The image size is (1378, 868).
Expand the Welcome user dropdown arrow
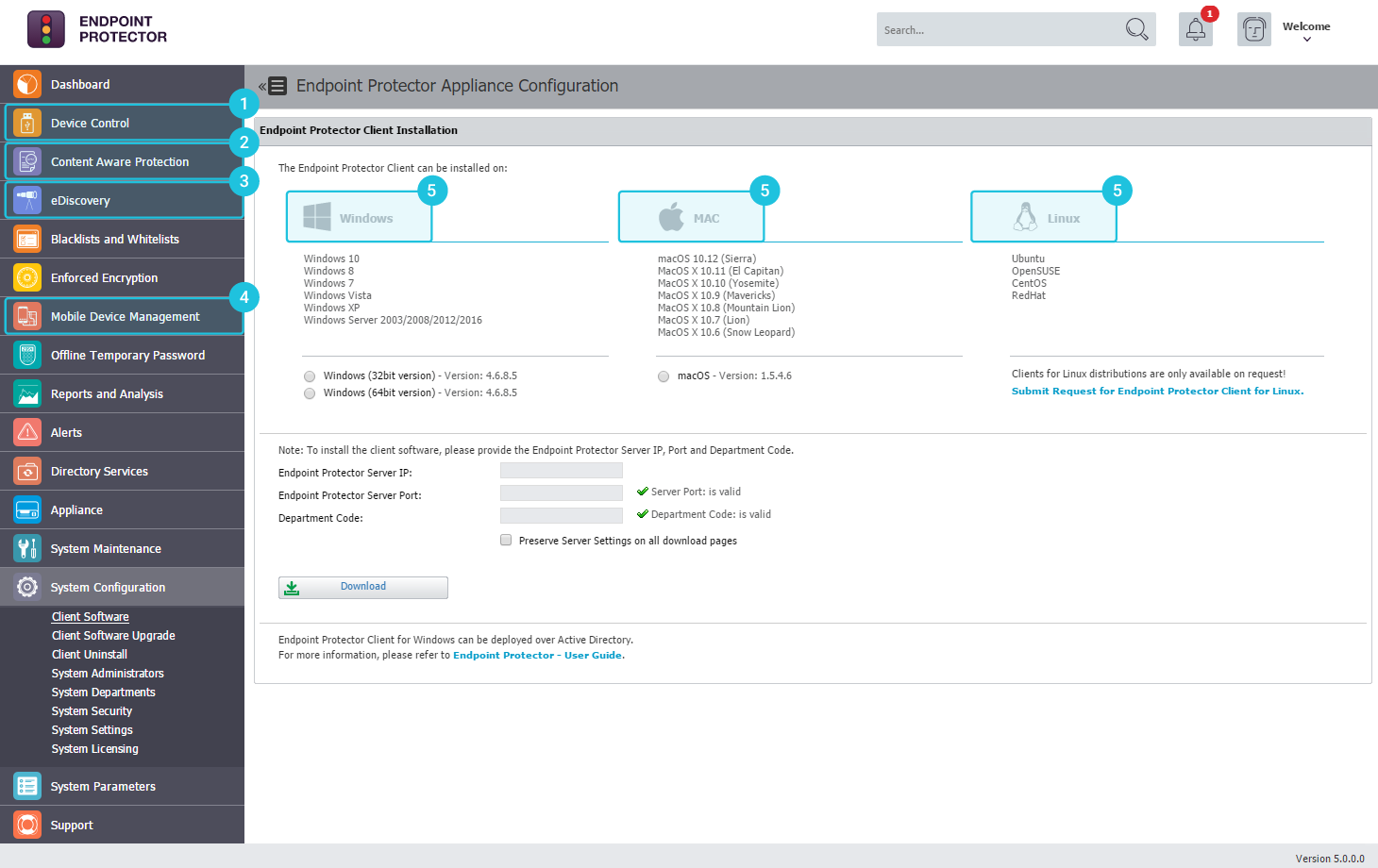click(1306, 40)
